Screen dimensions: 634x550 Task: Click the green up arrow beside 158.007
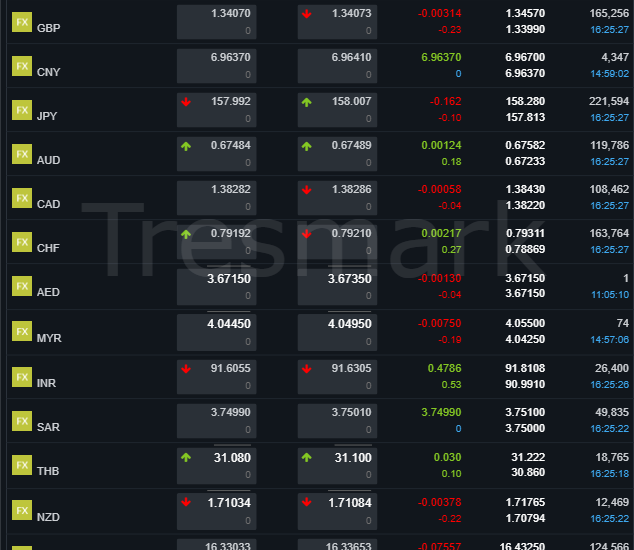[x=306, y=102]
